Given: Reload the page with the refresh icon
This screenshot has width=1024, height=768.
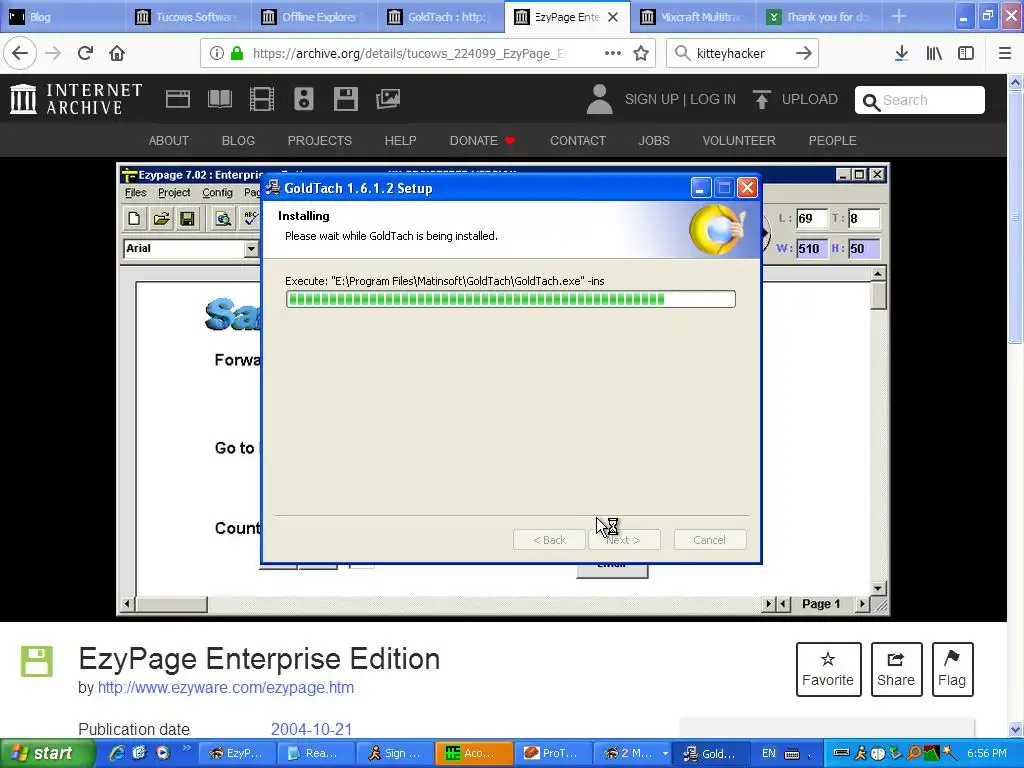Looking at the screenshot, I should pyautogui.click(x=85, y=53).
